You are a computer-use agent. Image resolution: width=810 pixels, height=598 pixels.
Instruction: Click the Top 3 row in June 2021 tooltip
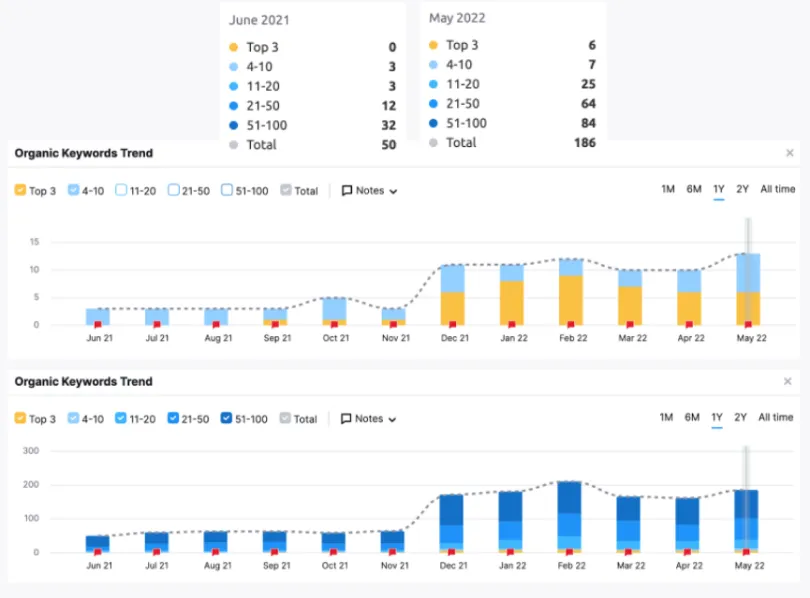pos(313,47)
